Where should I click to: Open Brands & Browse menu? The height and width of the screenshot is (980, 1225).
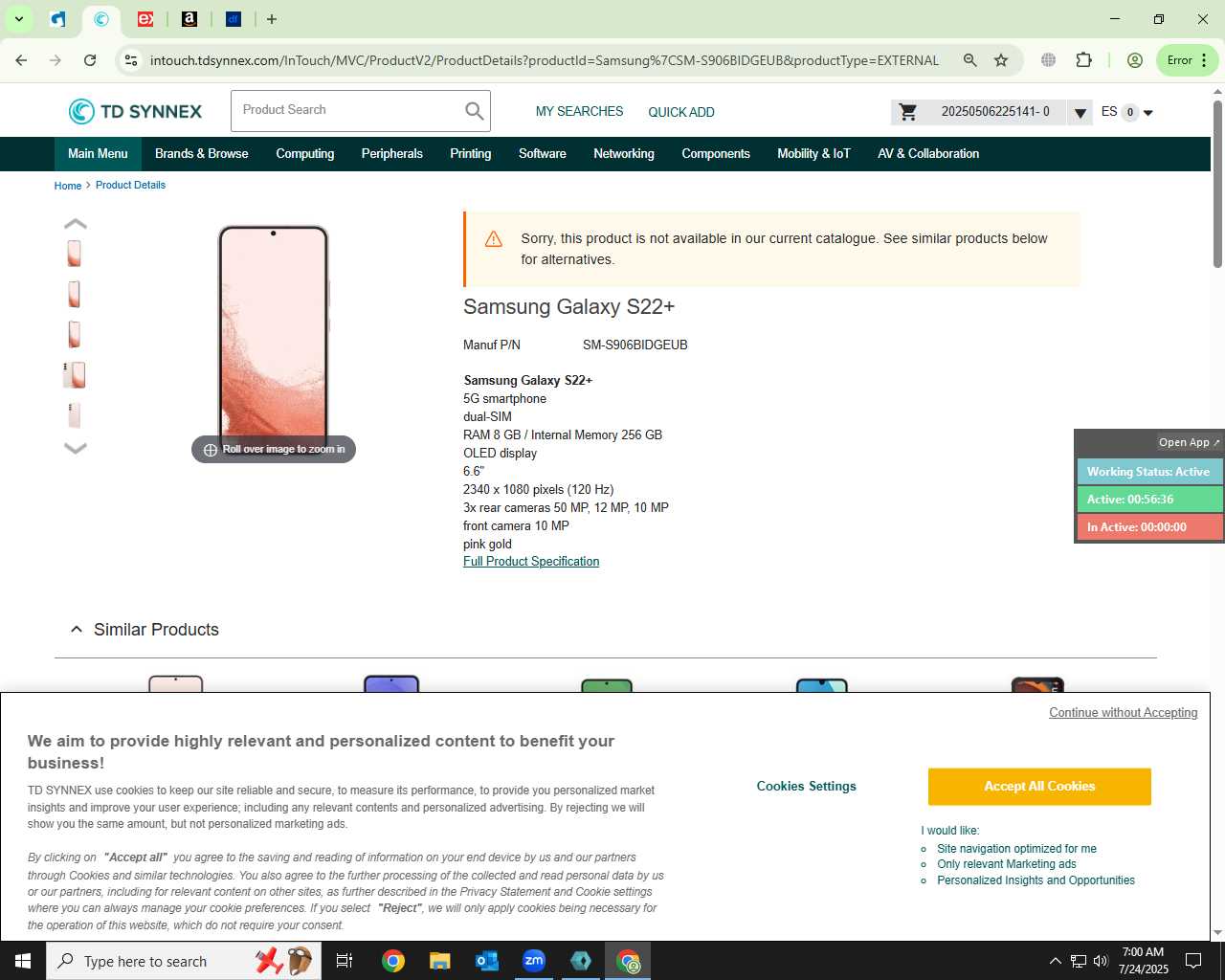point(201,154)
